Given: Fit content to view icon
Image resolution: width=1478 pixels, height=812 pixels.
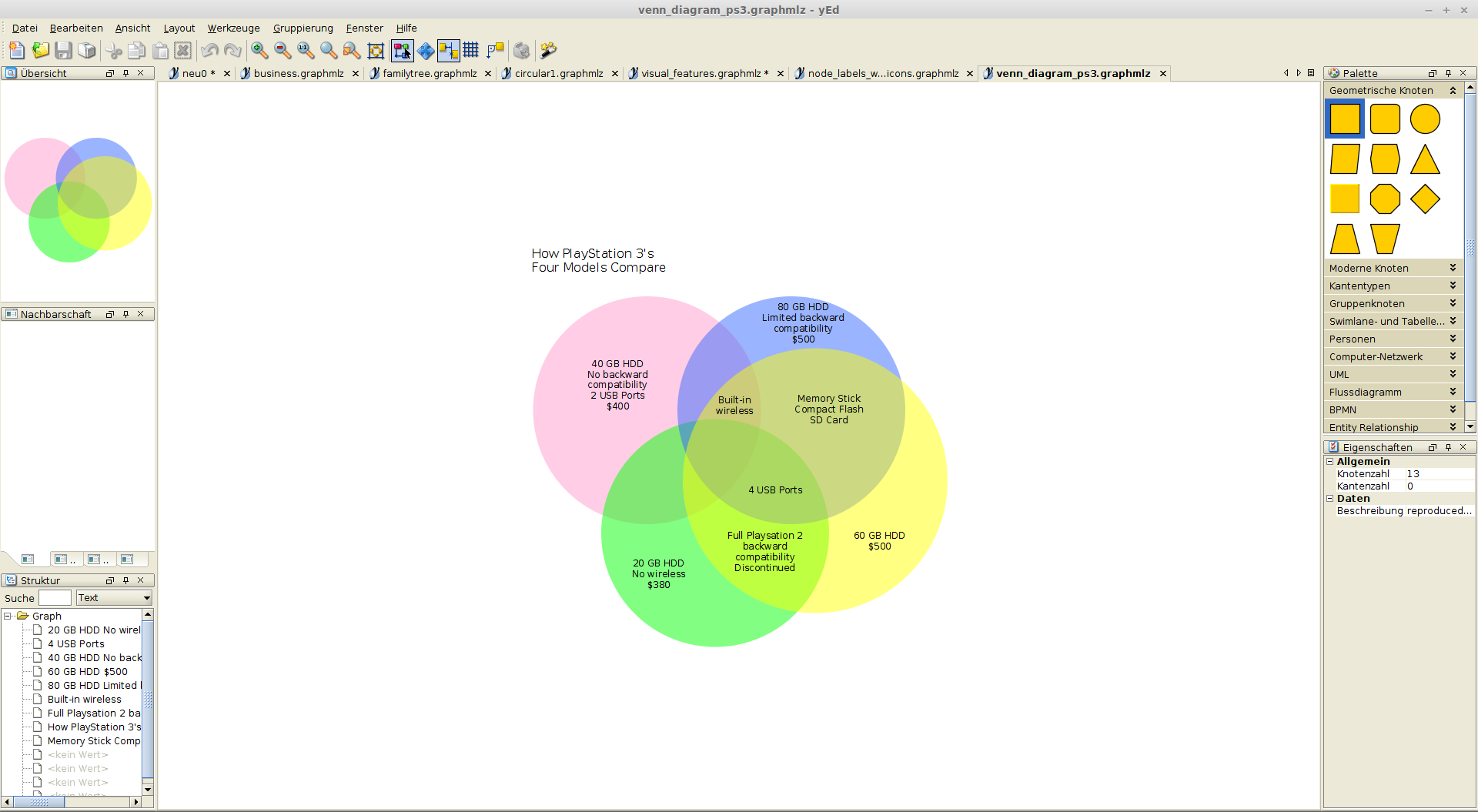Looking at the screenshot, I should click(x=376, y=51).
